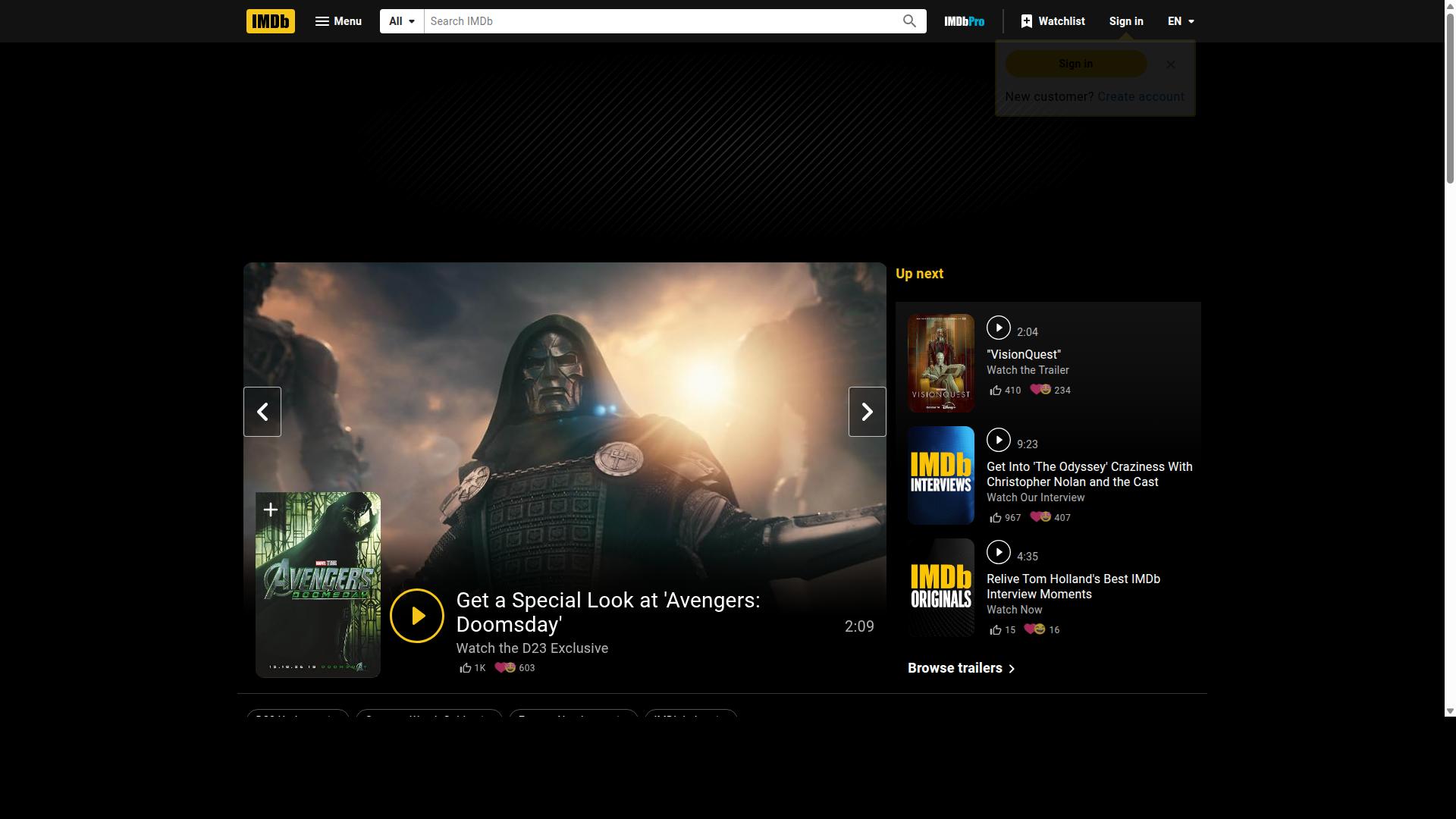The width and height of the screenshot is (1456, 819).
Task: Like the VisionQuest trailer (410)
Action: [x=1005, y=391]
